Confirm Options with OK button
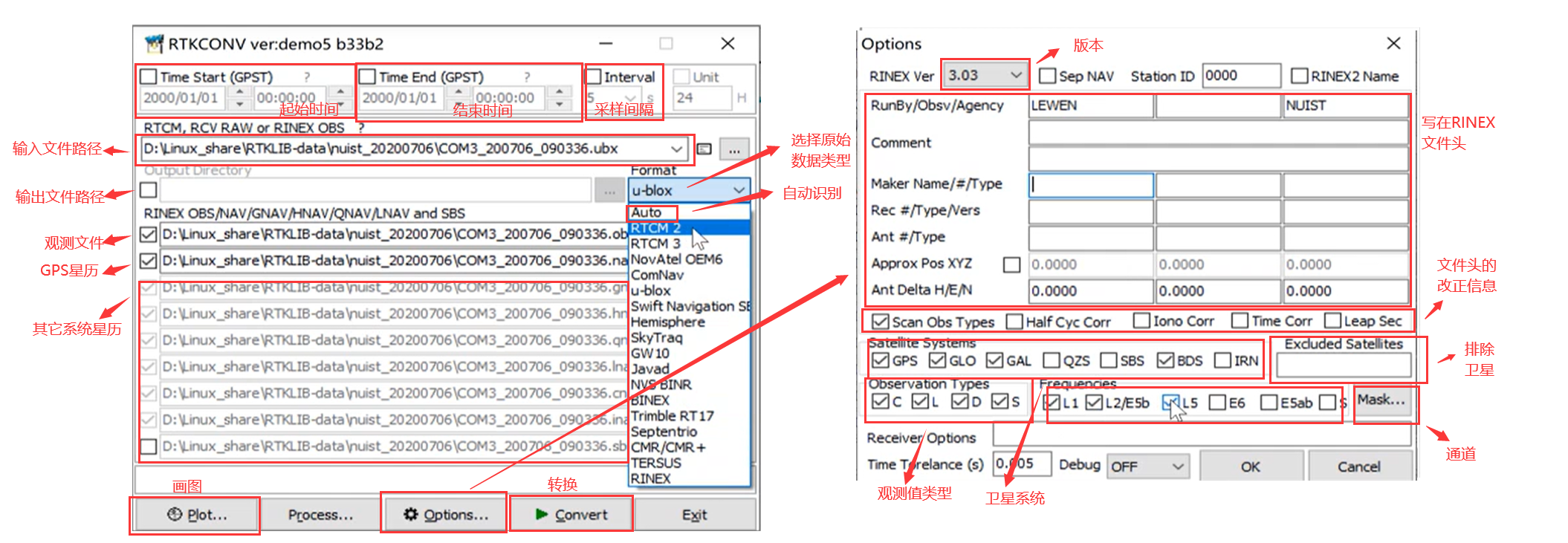The height and width of the screenshot is (543, 1568). [x=1251, y=466]
